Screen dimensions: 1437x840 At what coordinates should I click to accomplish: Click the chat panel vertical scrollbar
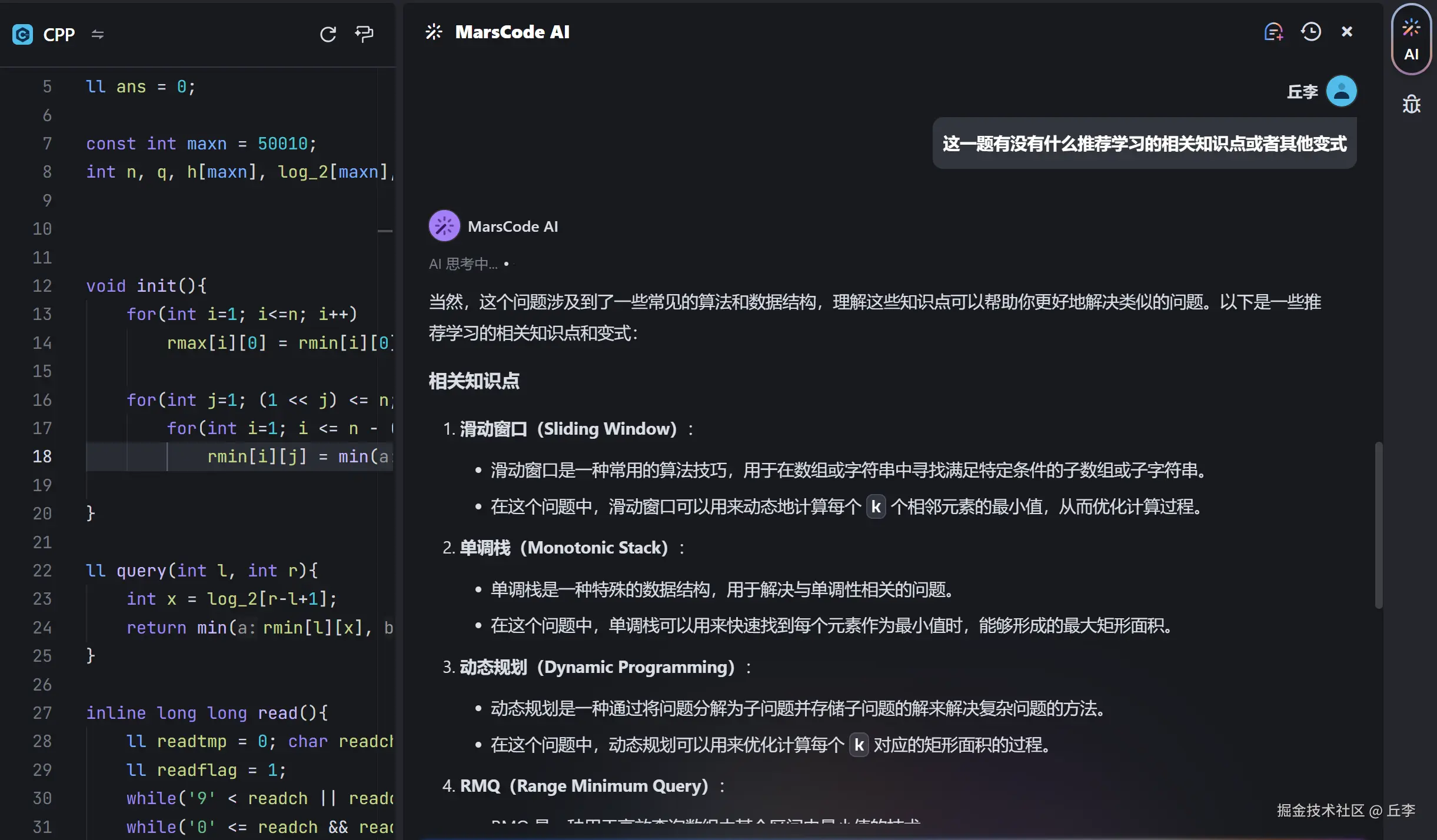coord(1378,524)
